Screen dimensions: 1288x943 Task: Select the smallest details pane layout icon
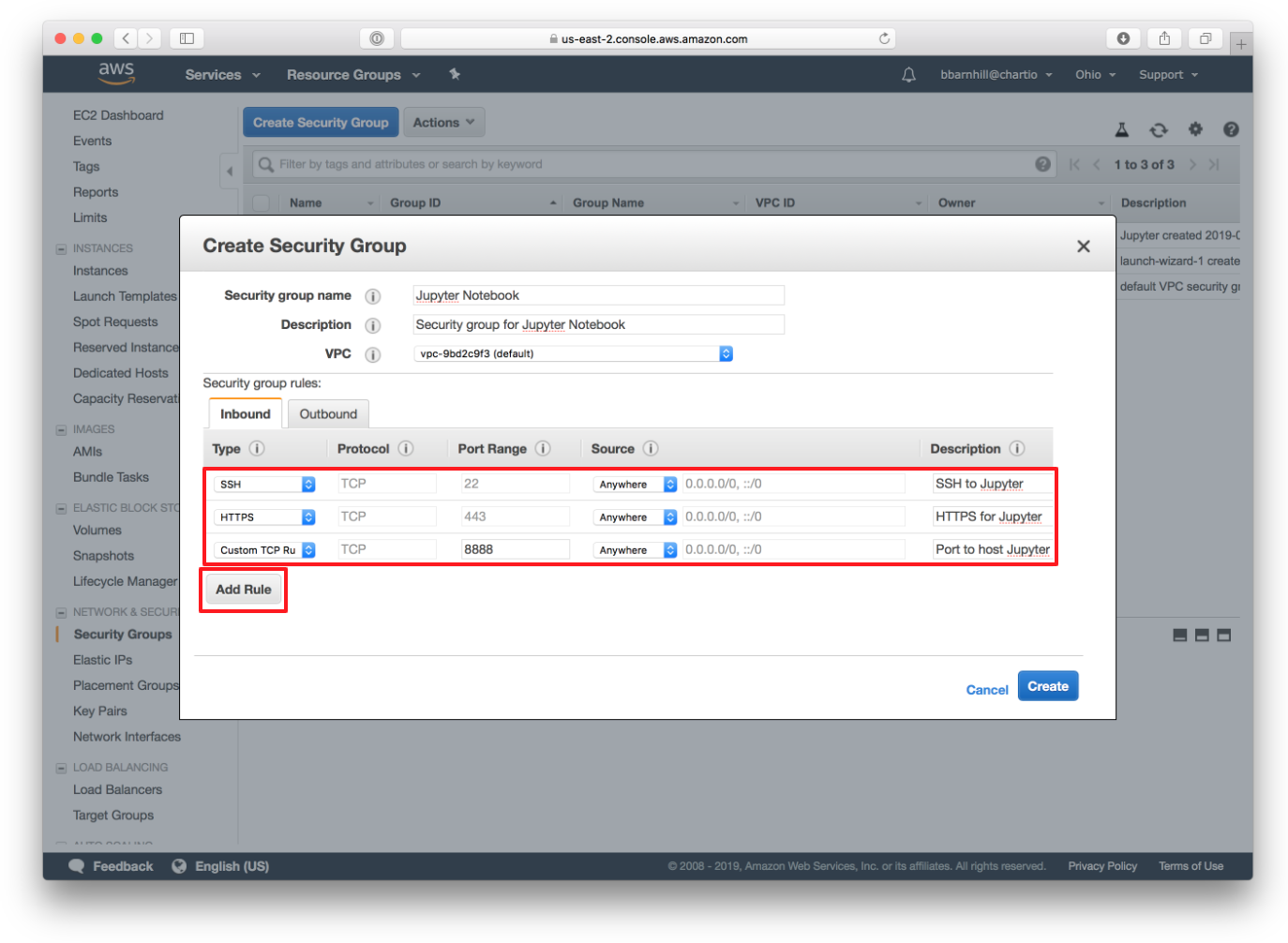1180,636
